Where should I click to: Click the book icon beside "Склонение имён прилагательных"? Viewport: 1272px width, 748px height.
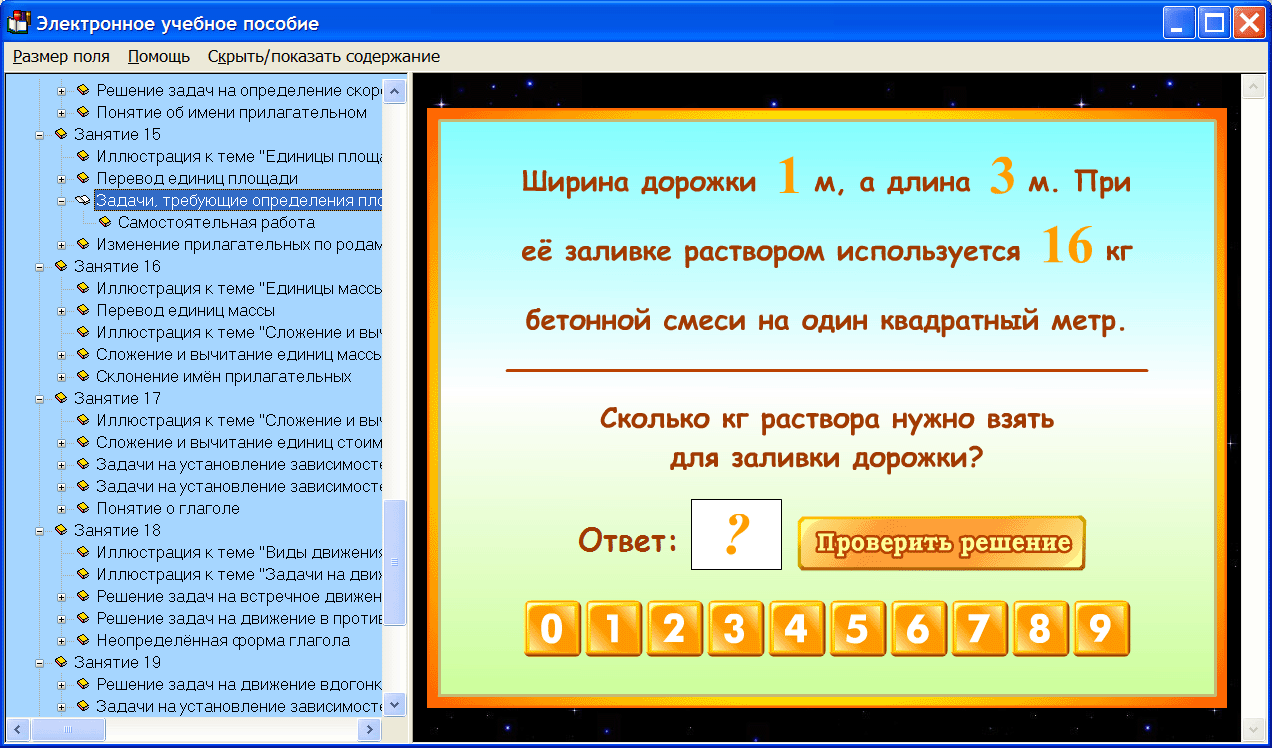pyautogui.click(x=85, y=376)
